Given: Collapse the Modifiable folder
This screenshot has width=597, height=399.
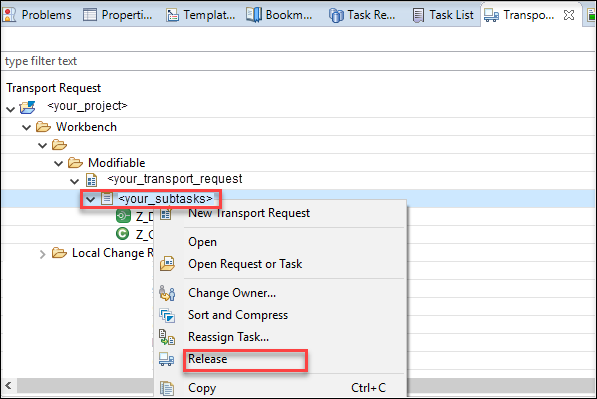Looking at the screenshot, I should point(59,164).
